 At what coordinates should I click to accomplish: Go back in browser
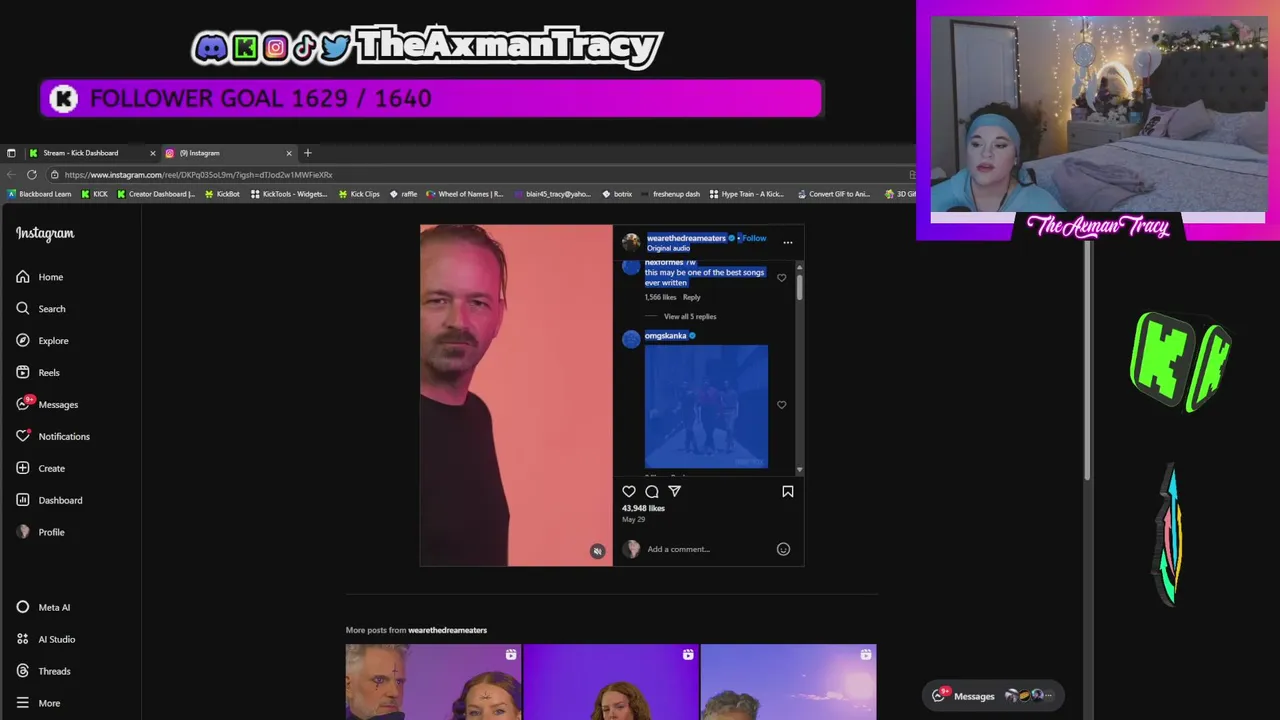(12, 174)
